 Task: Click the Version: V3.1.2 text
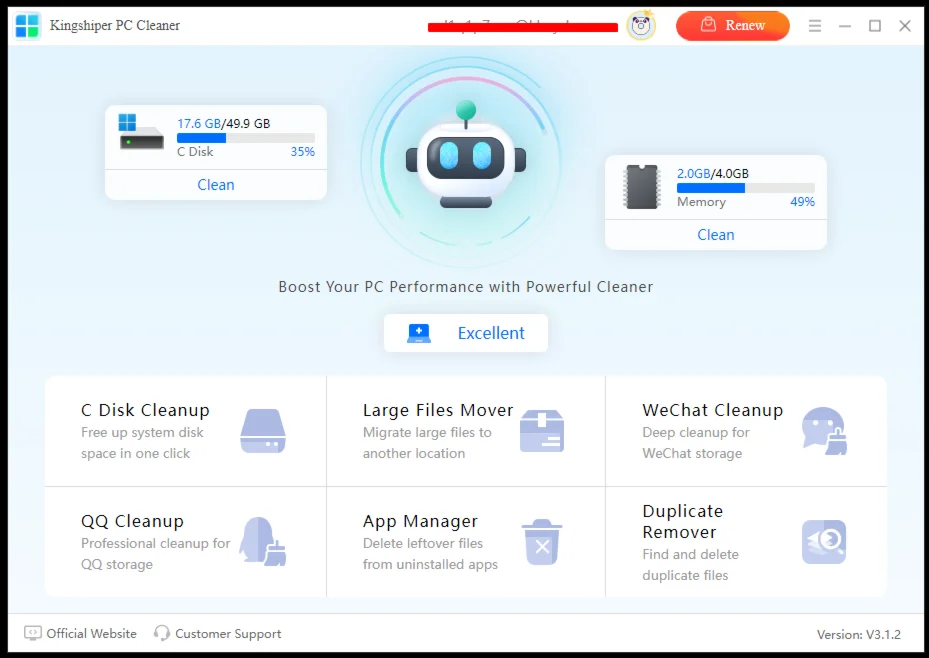[x=858, y=634]
